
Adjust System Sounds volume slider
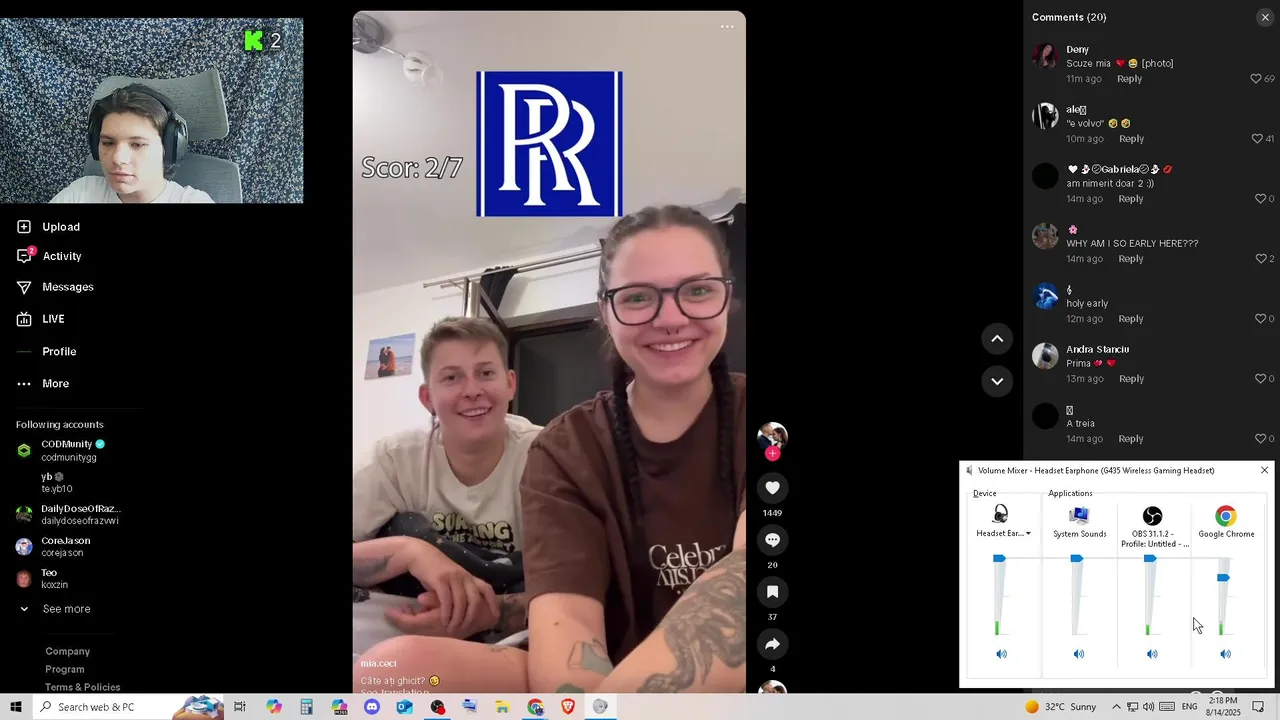coord(1076,559)
